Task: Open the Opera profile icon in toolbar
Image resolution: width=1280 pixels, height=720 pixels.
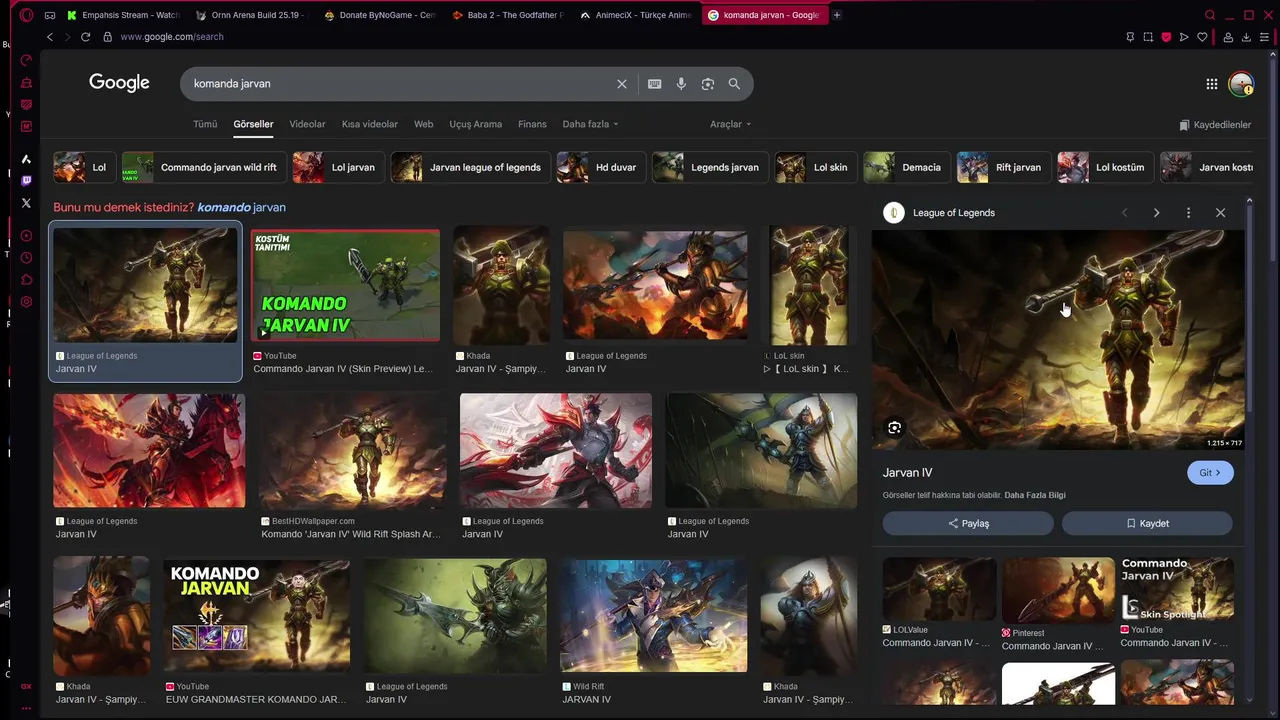Action: 1228,37
